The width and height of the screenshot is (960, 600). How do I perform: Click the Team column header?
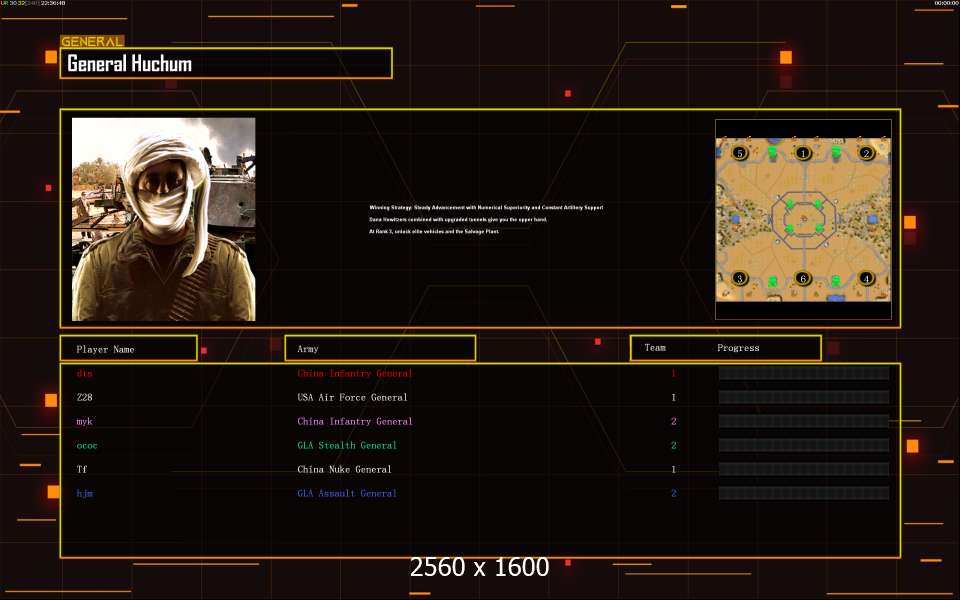point(655,348)
